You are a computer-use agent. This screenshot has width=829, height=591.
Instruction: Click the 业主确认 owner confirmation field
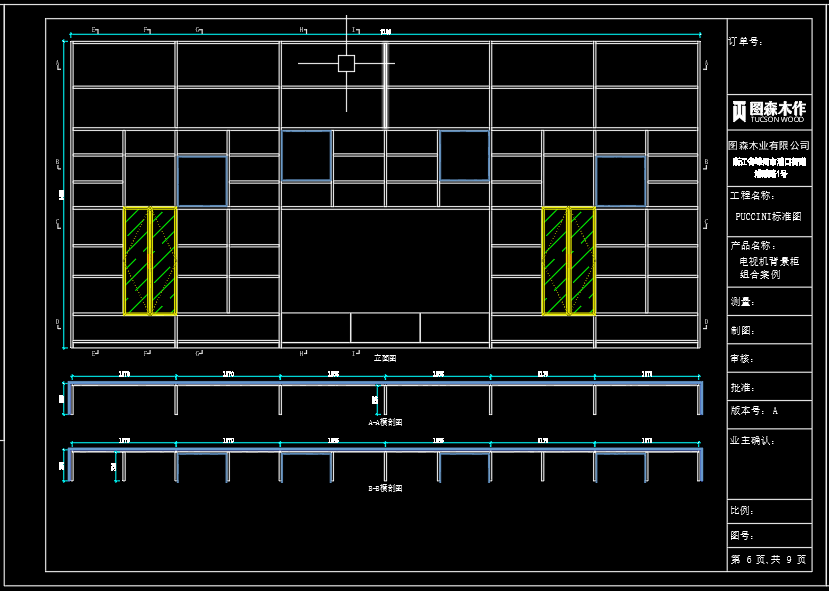coord(753,440)
